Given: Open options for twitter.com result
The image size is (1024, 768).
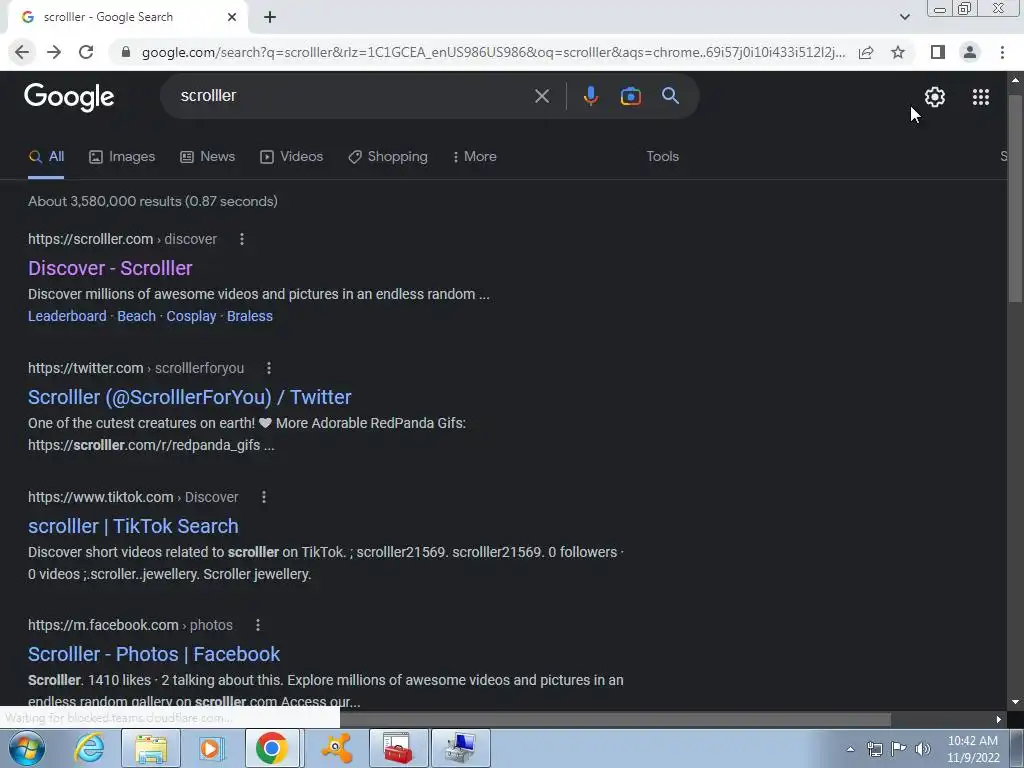Looking at the screenshot, I should 268,368.
